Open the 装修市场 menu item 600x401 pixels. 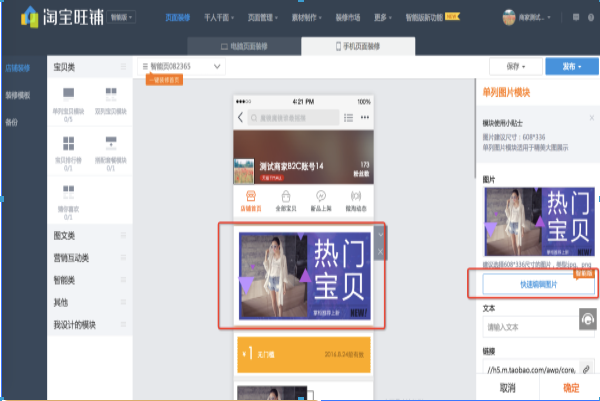347,18
